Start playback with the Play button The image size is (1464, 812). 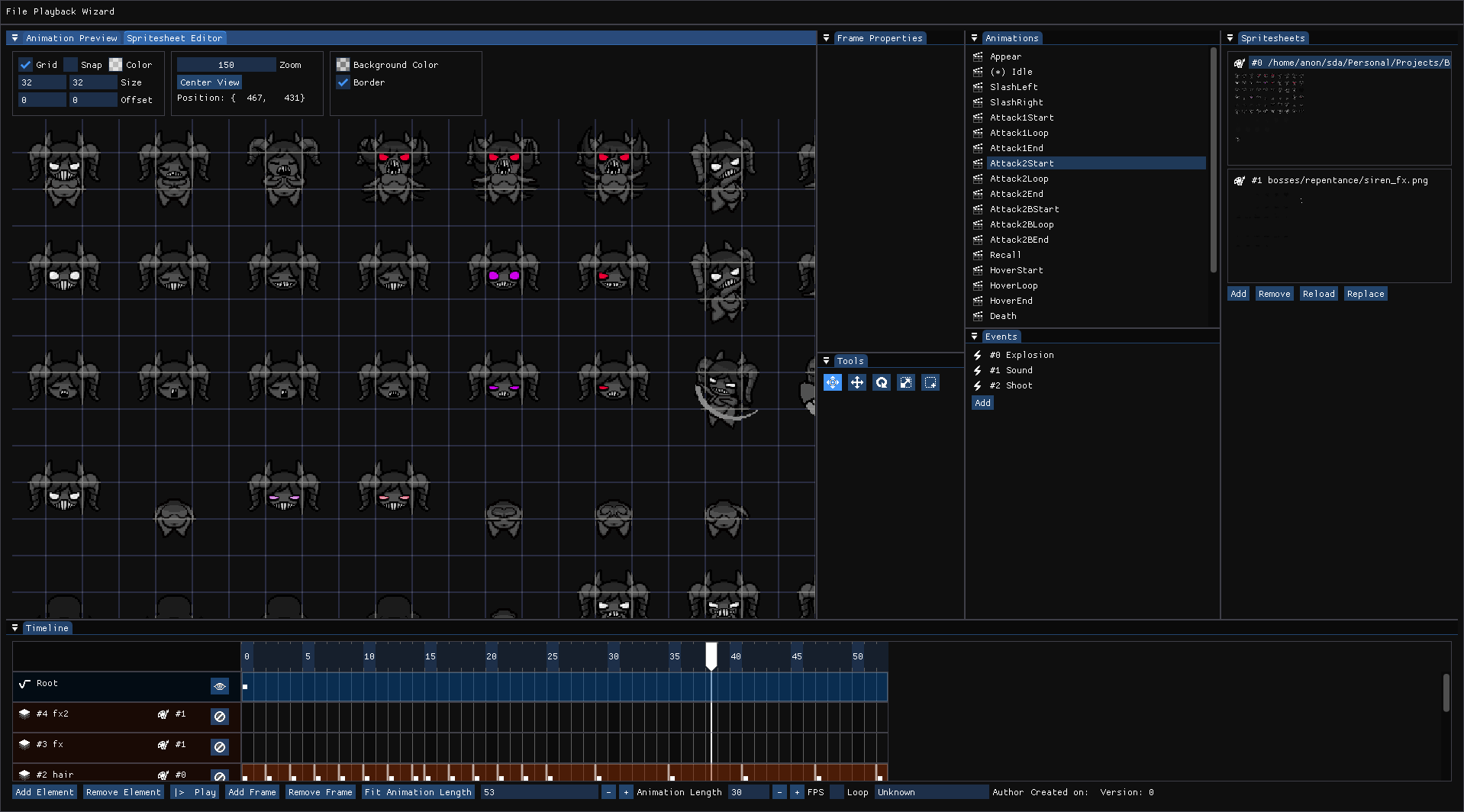pos(195,792)
